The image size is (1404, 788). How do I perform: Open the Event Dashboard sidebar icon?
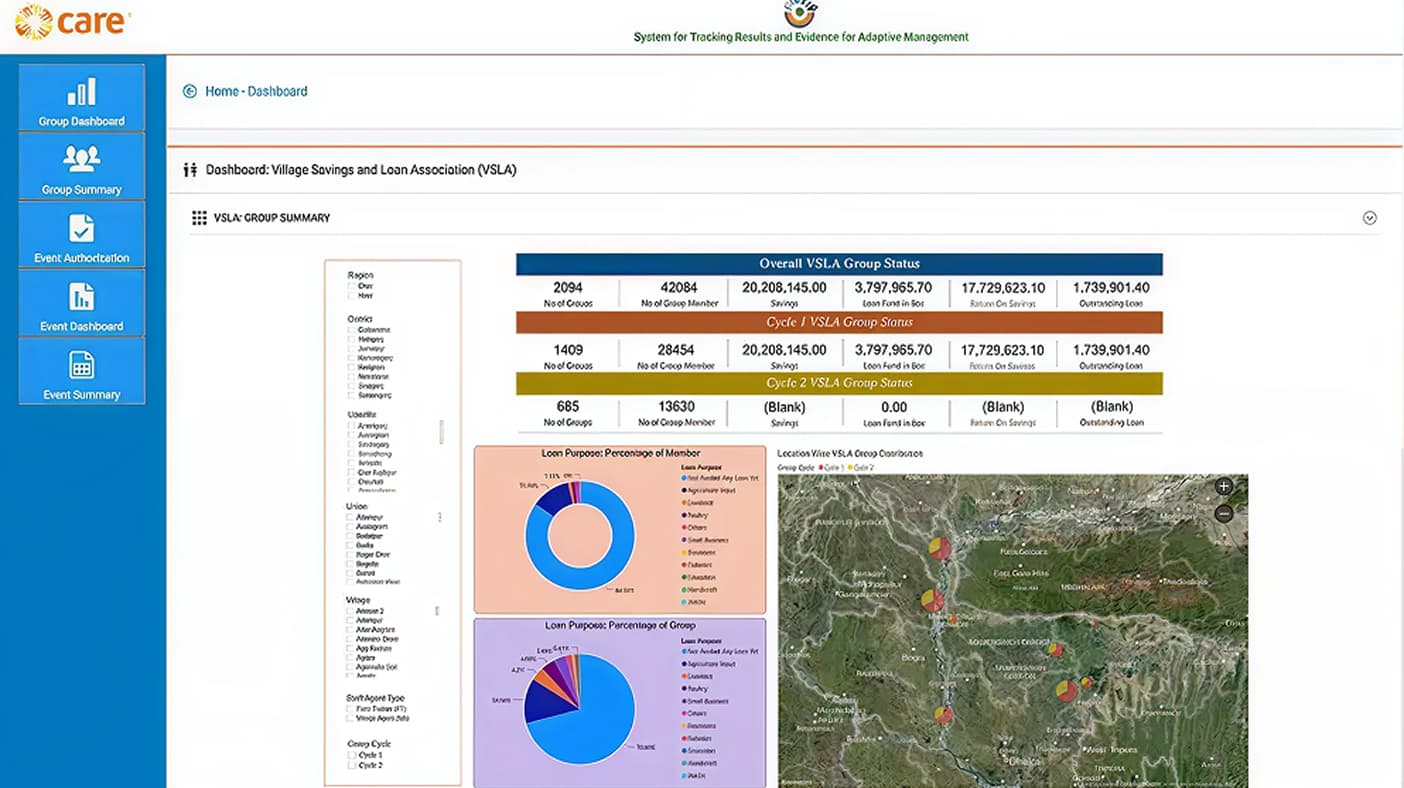pos(81,303)
